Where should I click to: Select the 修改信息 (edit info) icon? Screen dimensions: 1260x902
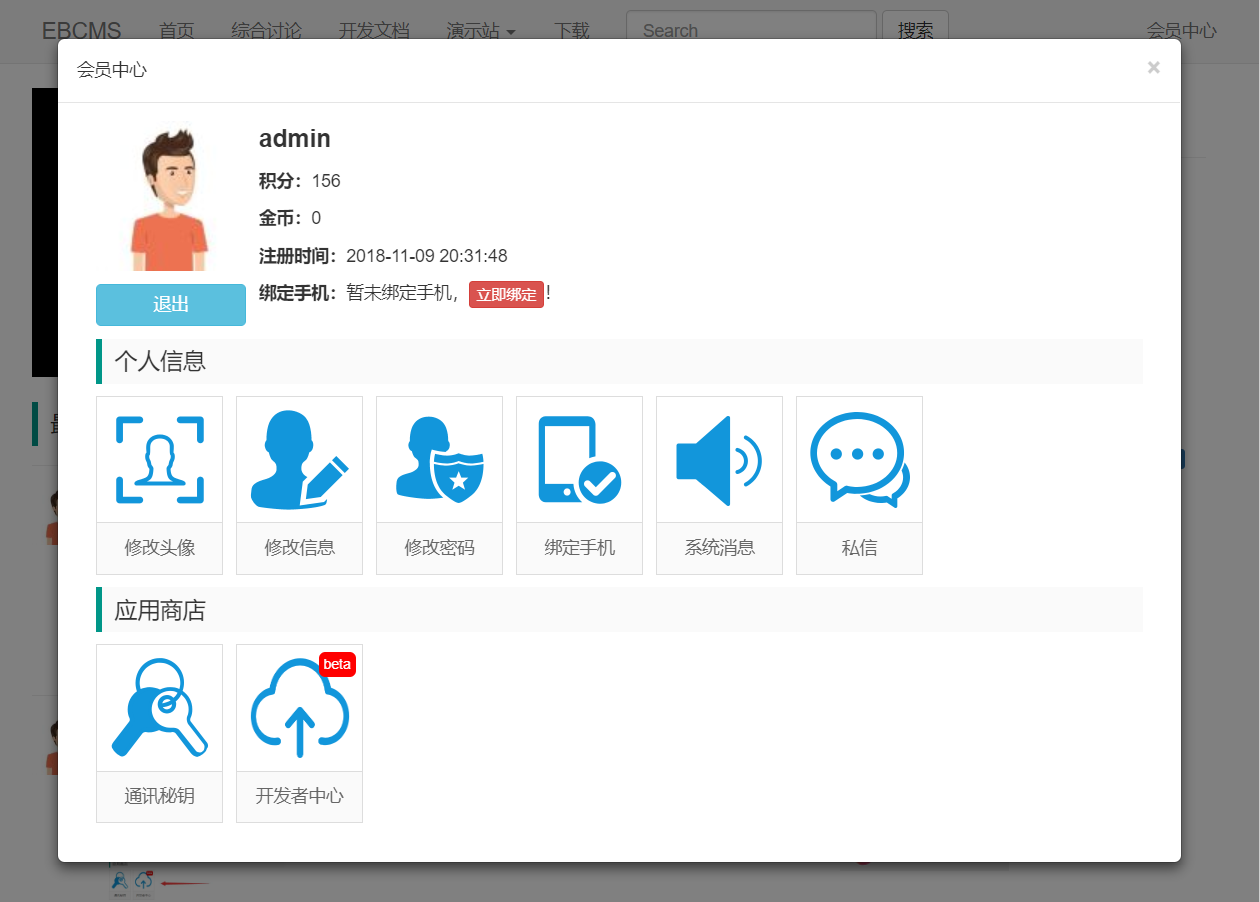coord(299,459)
